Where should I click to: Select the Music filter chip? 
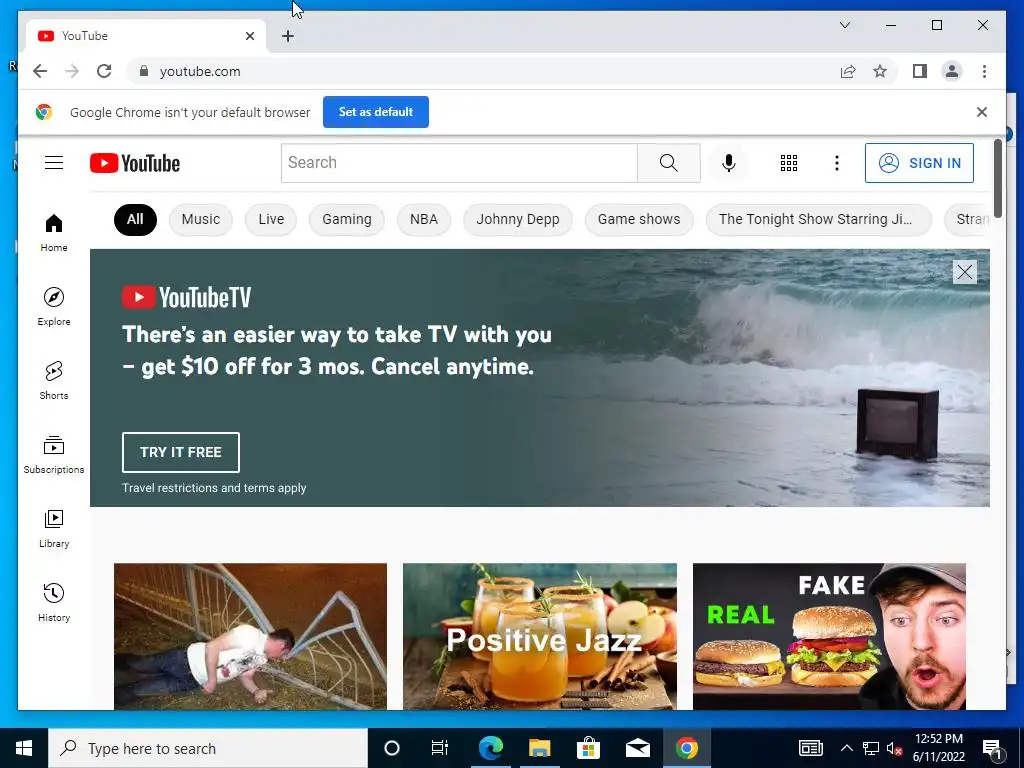pyautogui.click(x=200, y=219)
